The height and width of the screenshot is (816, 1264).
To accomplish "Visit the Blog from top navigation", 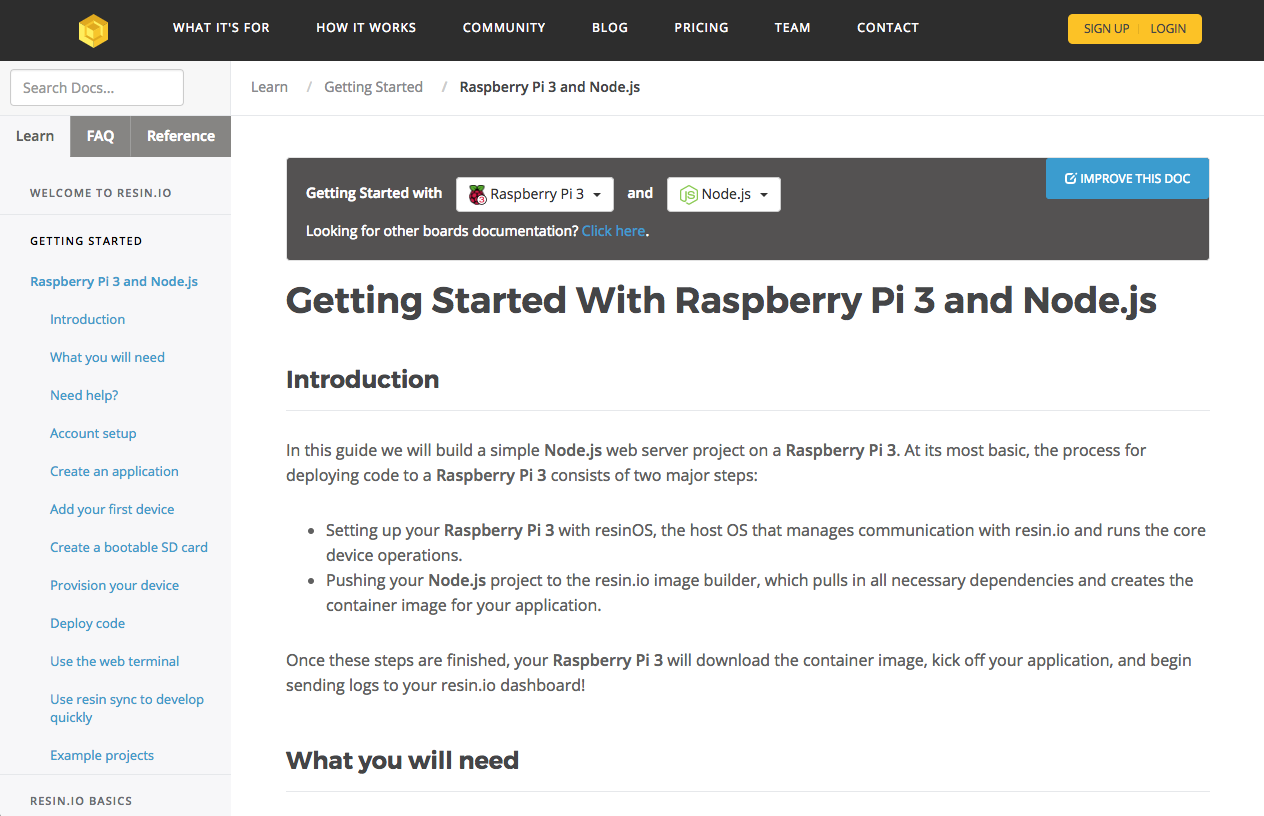I will click(610, 28).
